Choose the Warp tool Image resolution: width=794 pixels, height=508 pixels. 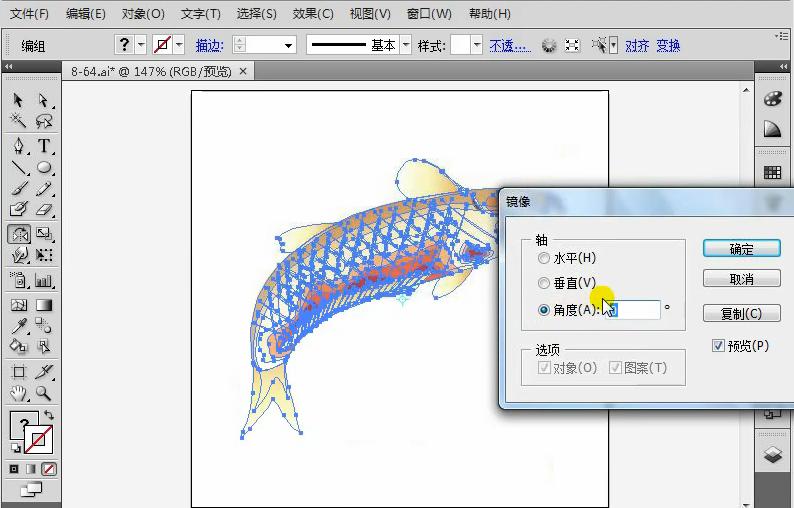tap(18, 255)
